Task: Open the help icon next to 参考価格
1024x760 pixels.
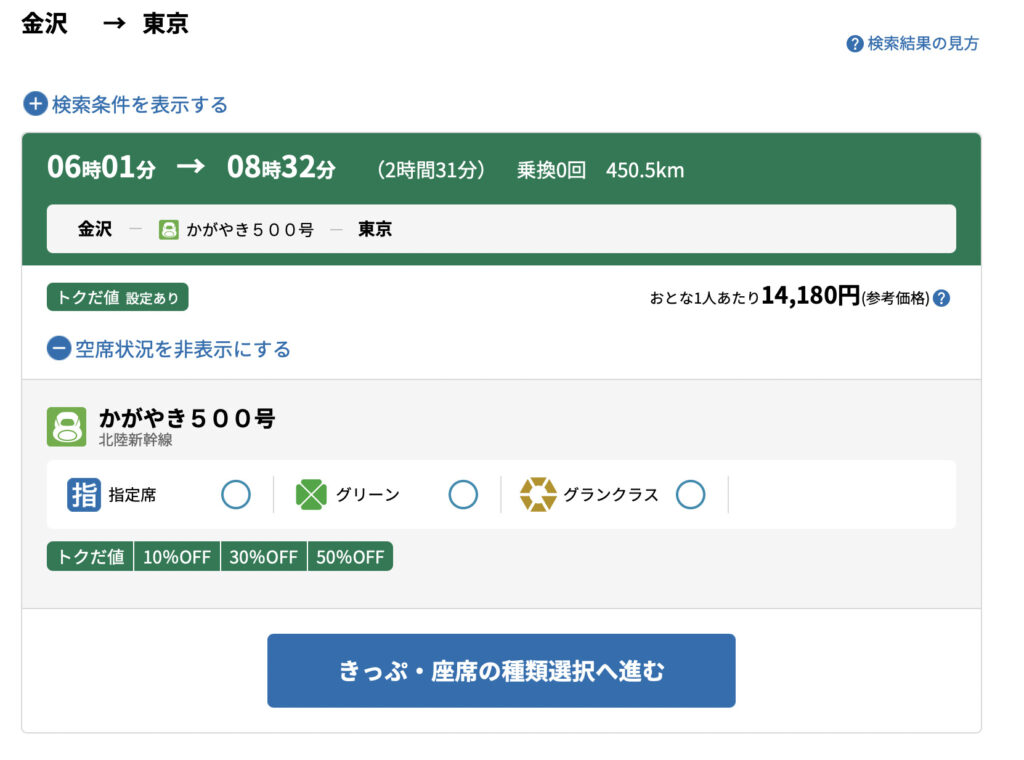Action: tap(941, 298)
